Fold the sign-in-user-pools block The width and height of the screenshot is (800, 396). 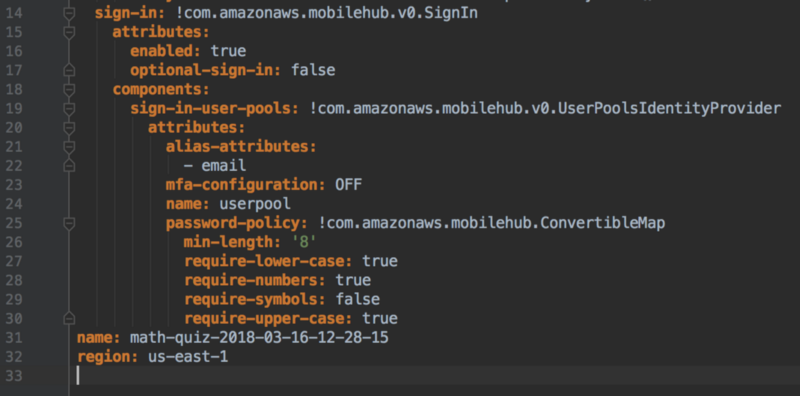point(69,109)
